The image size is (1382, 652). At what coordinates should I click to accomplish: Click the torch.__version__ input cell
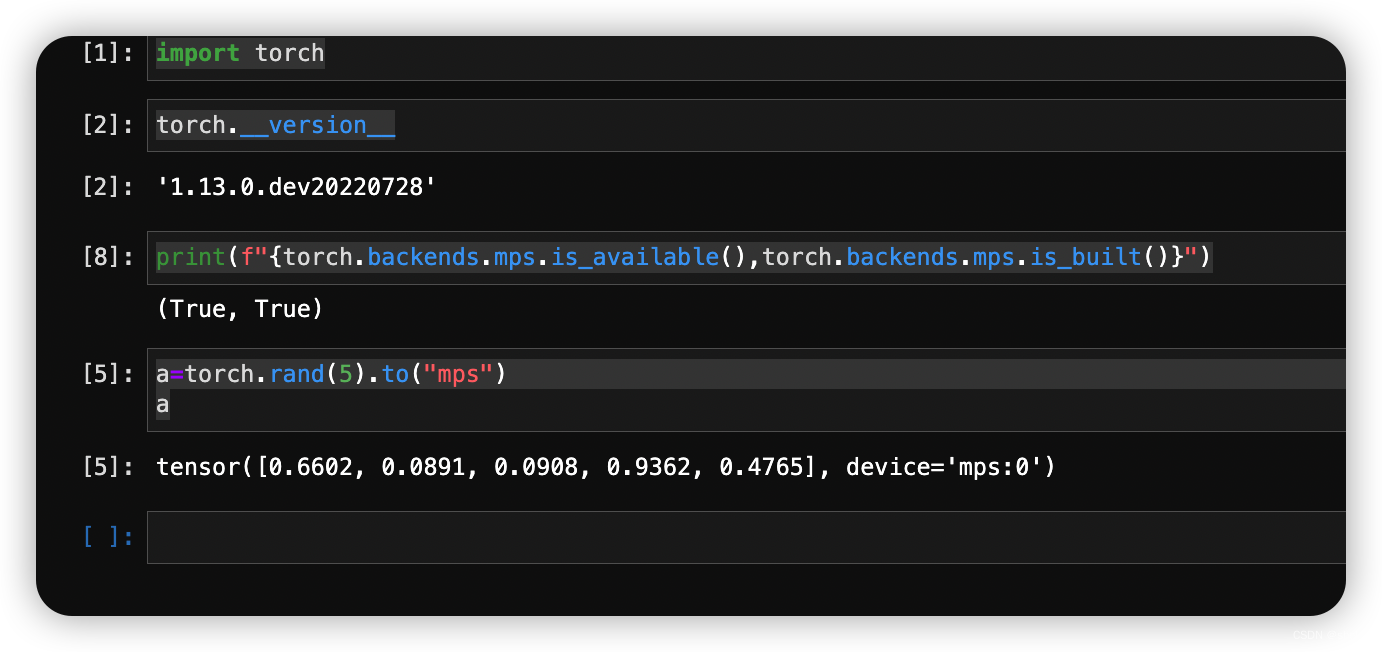pos(746,125)
